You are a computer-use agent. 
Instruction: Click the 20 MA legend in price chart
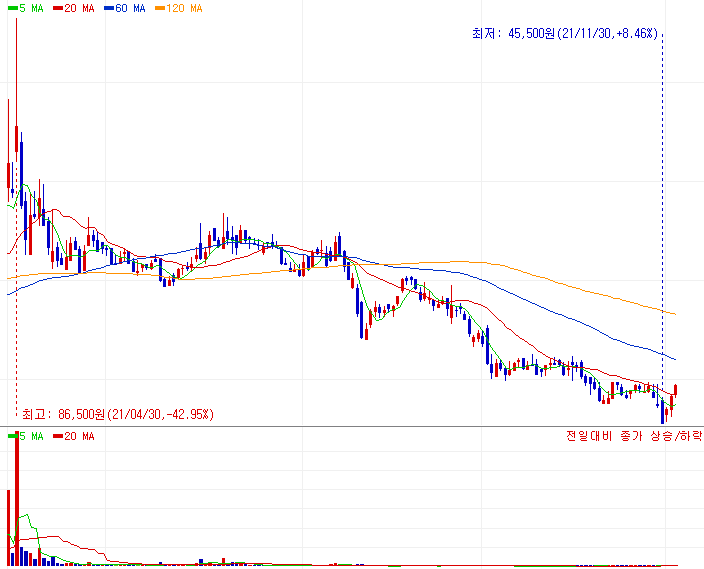[x=74, y=8]
